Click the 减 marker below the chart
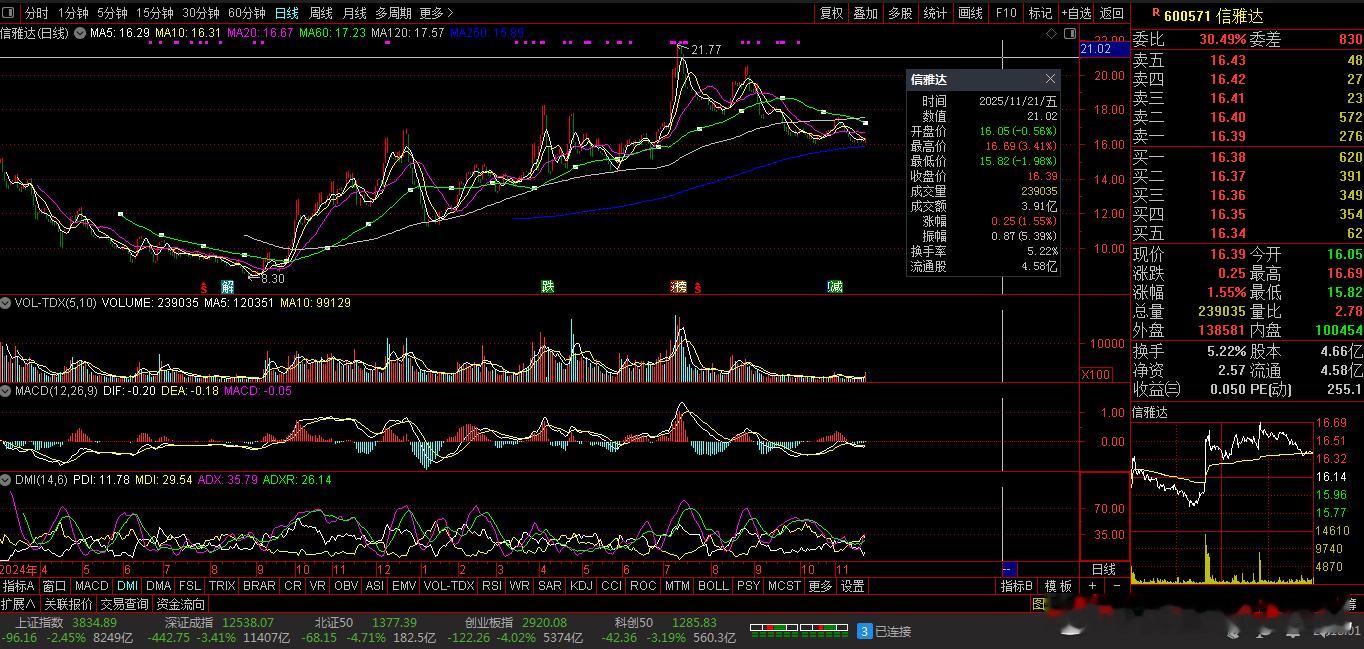1364x649 pixels. coord(834,287)
